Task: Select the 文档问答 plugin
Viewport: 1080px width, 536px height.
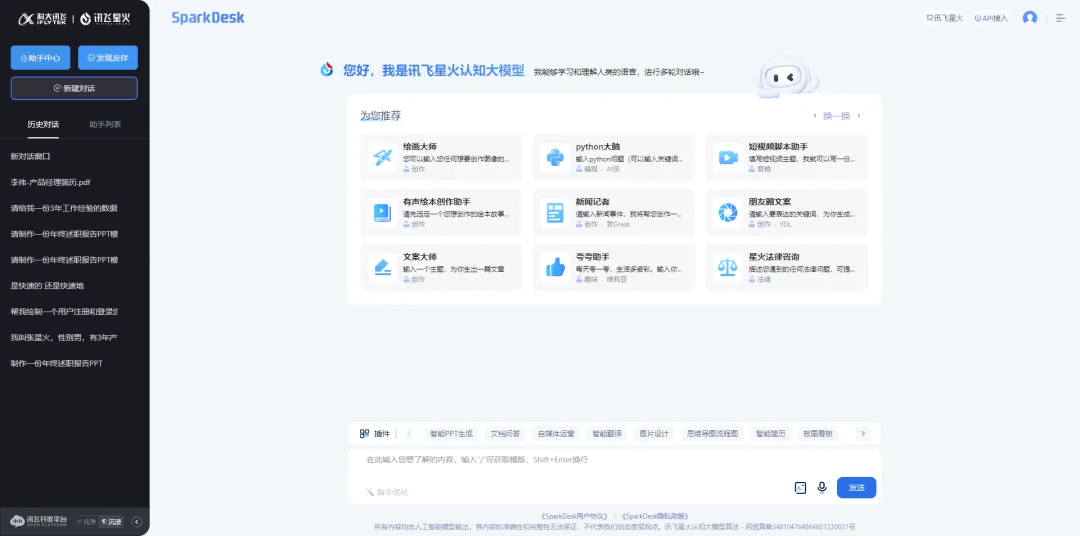Action: click(505, 434)
